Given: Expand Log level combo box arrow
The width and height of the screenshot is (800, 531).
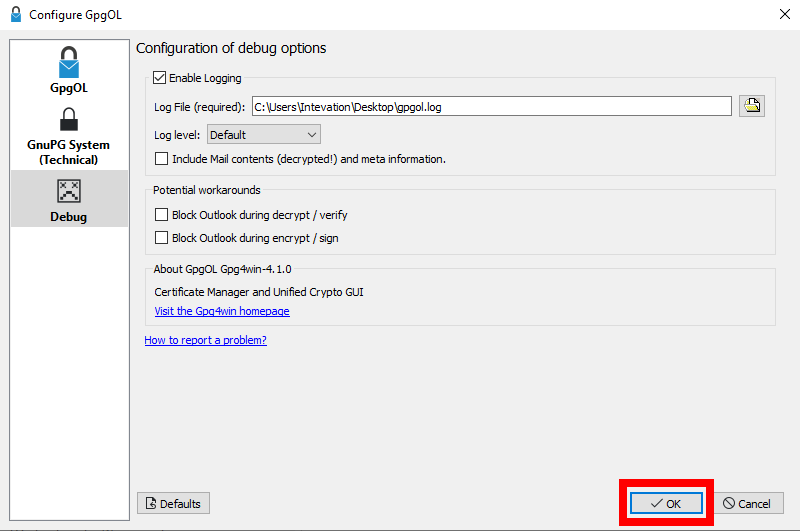Looking at the screenshot, I should pos(311,134).
